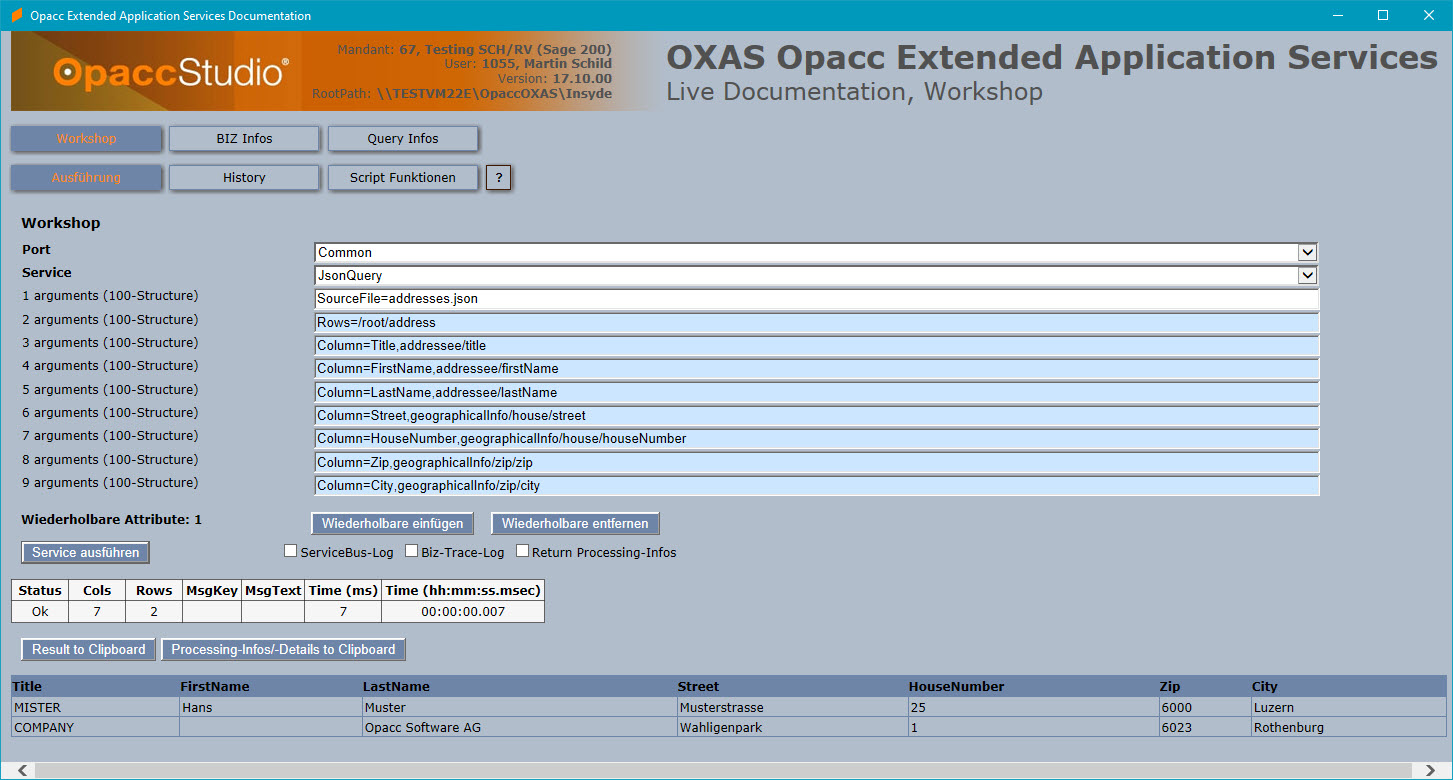The width and height of the screenshot is (1453, 780).
Task: Open the Script Funktionen sub-tab
Action: [403, 177]
